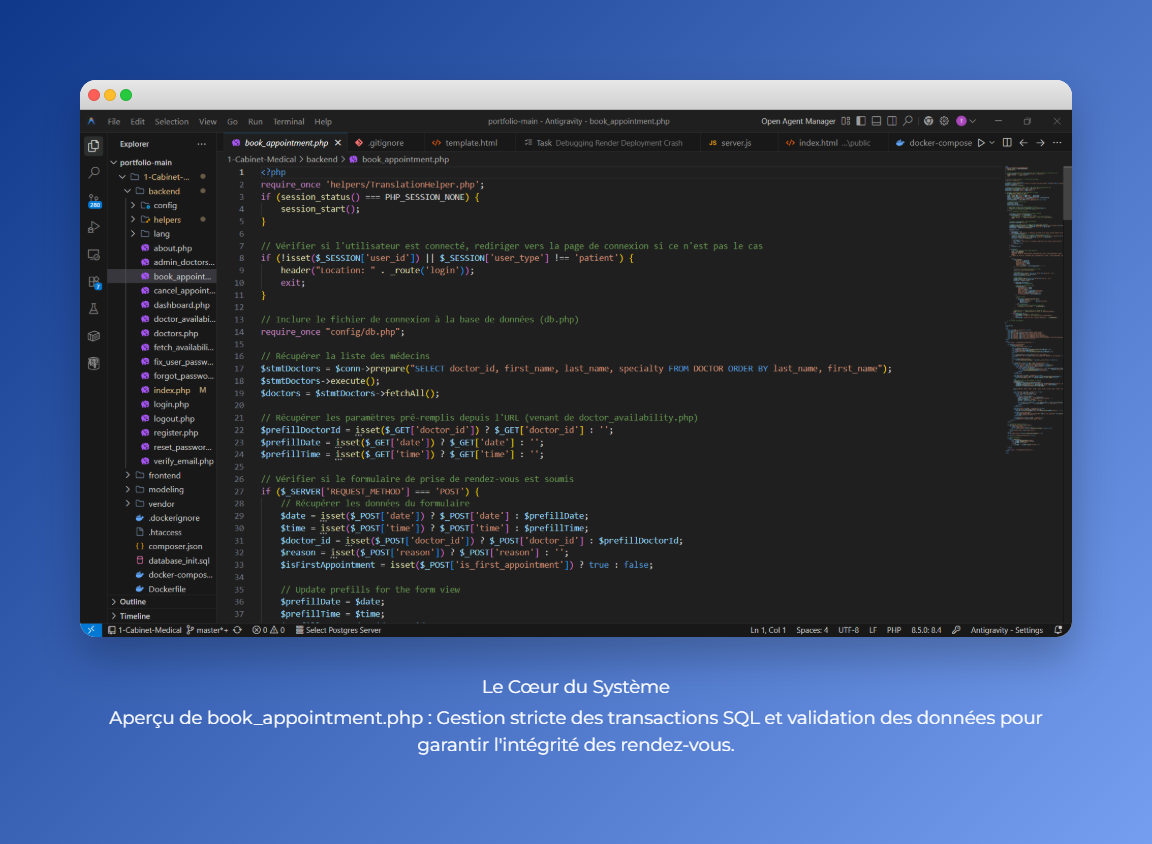
Task: Close the book_appointment.php tab
Action: tap(338, 143)
